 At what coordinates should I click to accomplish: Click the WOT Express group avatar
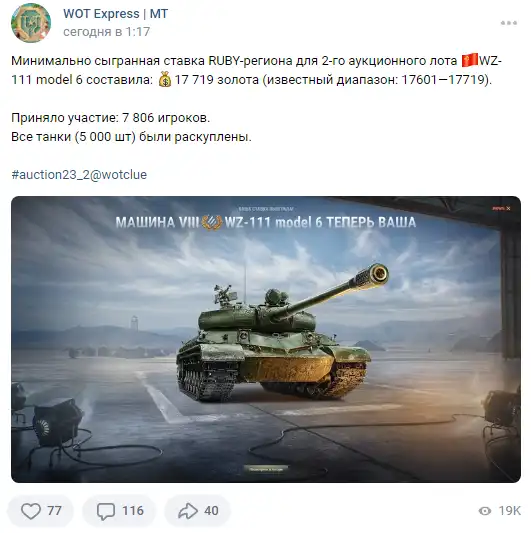(x=31, y=23)
